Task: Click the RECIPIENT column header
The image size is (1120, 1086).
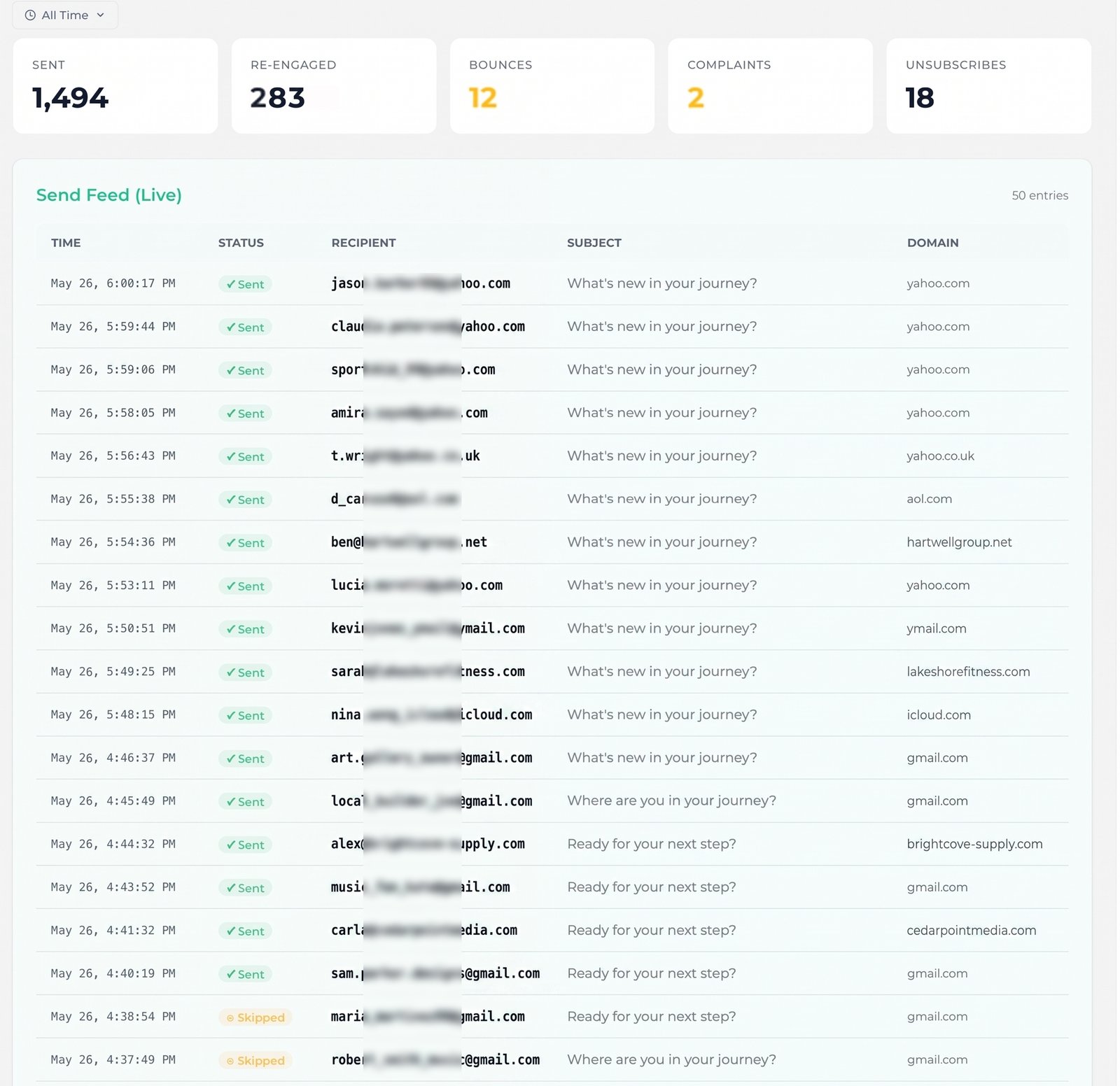Action: [x=363, y=243]
